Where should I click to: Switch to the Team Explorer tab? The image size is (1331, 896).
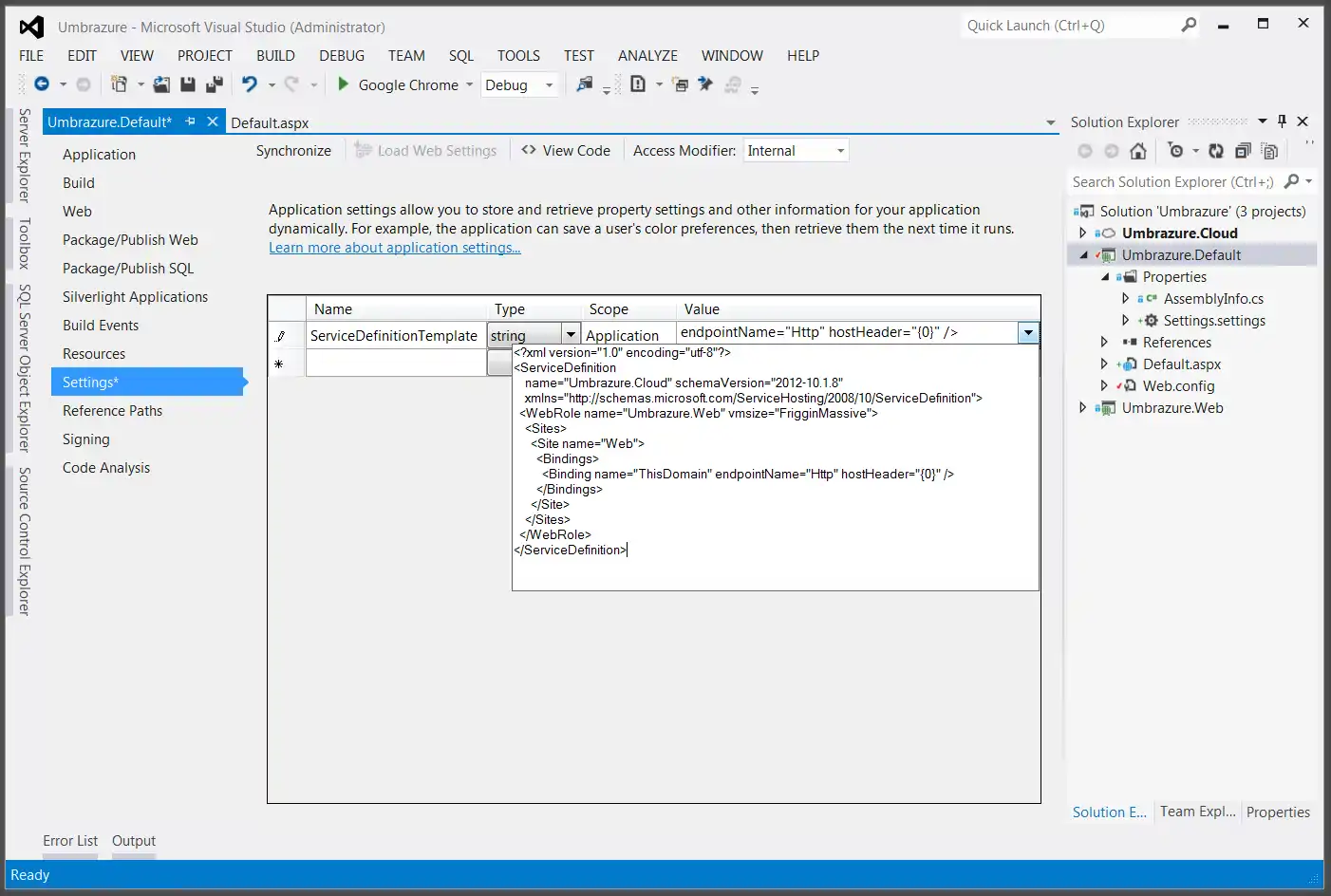point(1197,812)
